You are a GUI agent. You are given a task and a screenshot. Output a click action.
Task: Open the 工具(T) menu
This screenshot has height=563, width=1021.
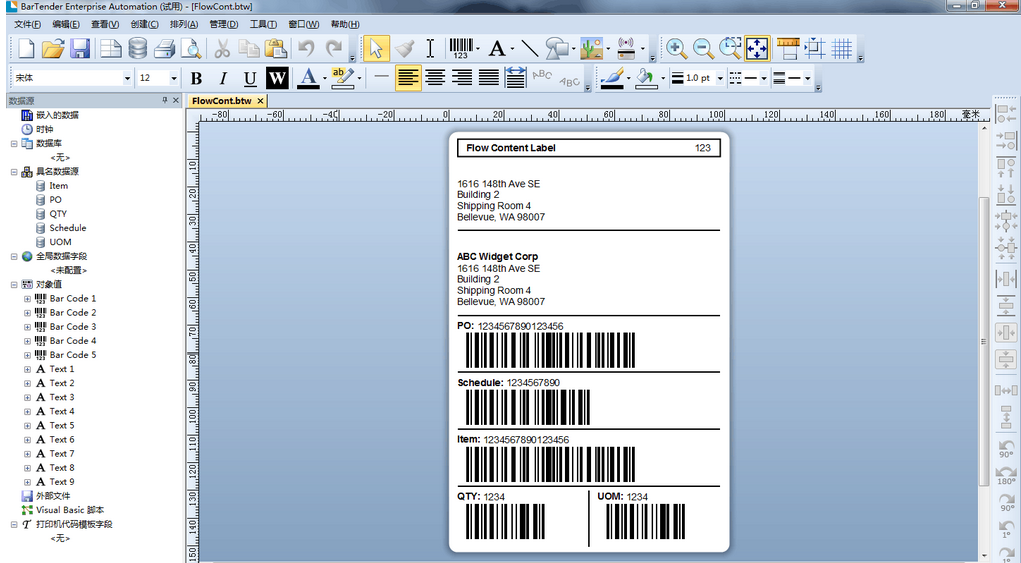tap(263, 24)
